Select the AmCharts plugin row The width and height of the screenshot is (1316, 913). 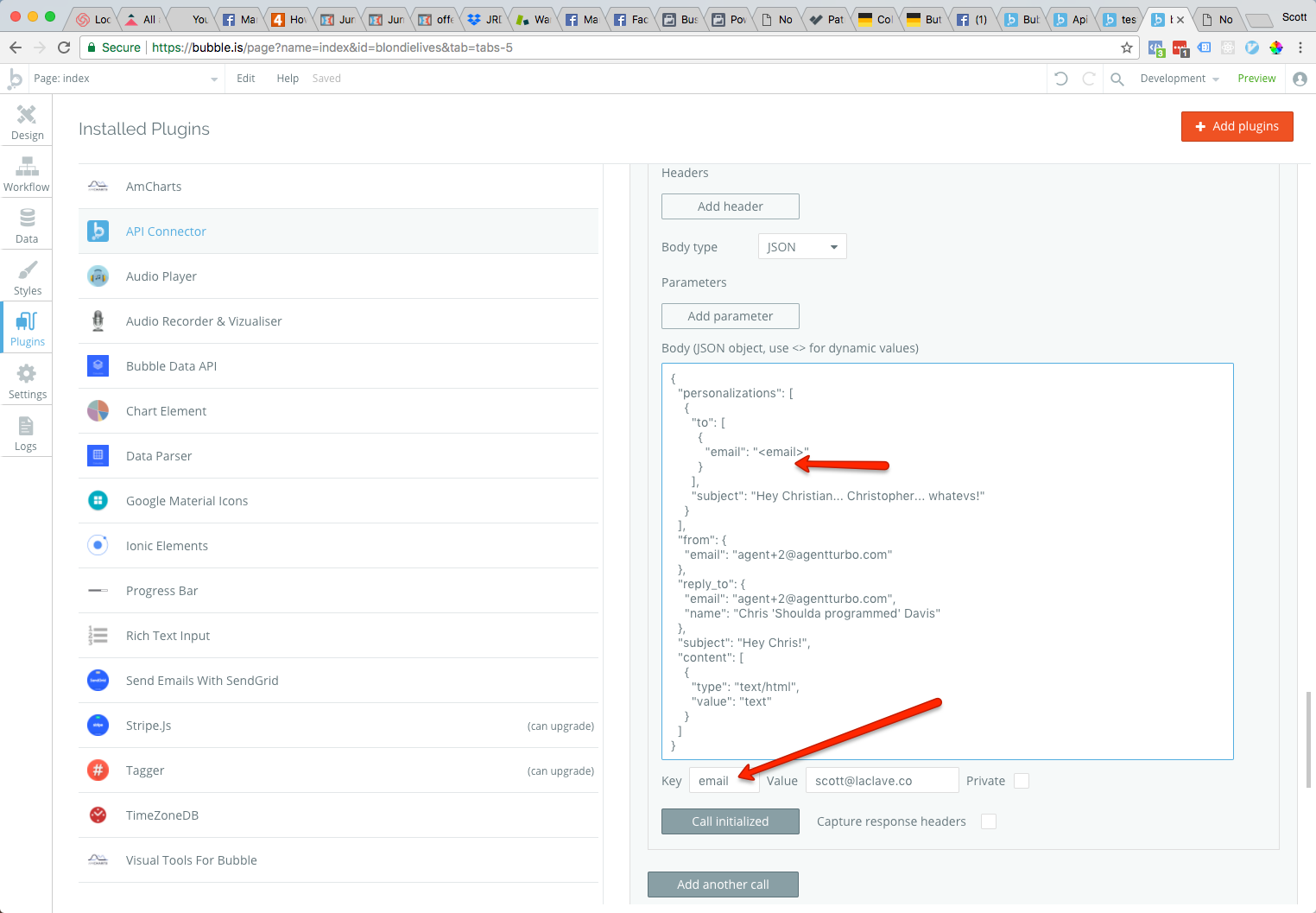coord(338,187)
